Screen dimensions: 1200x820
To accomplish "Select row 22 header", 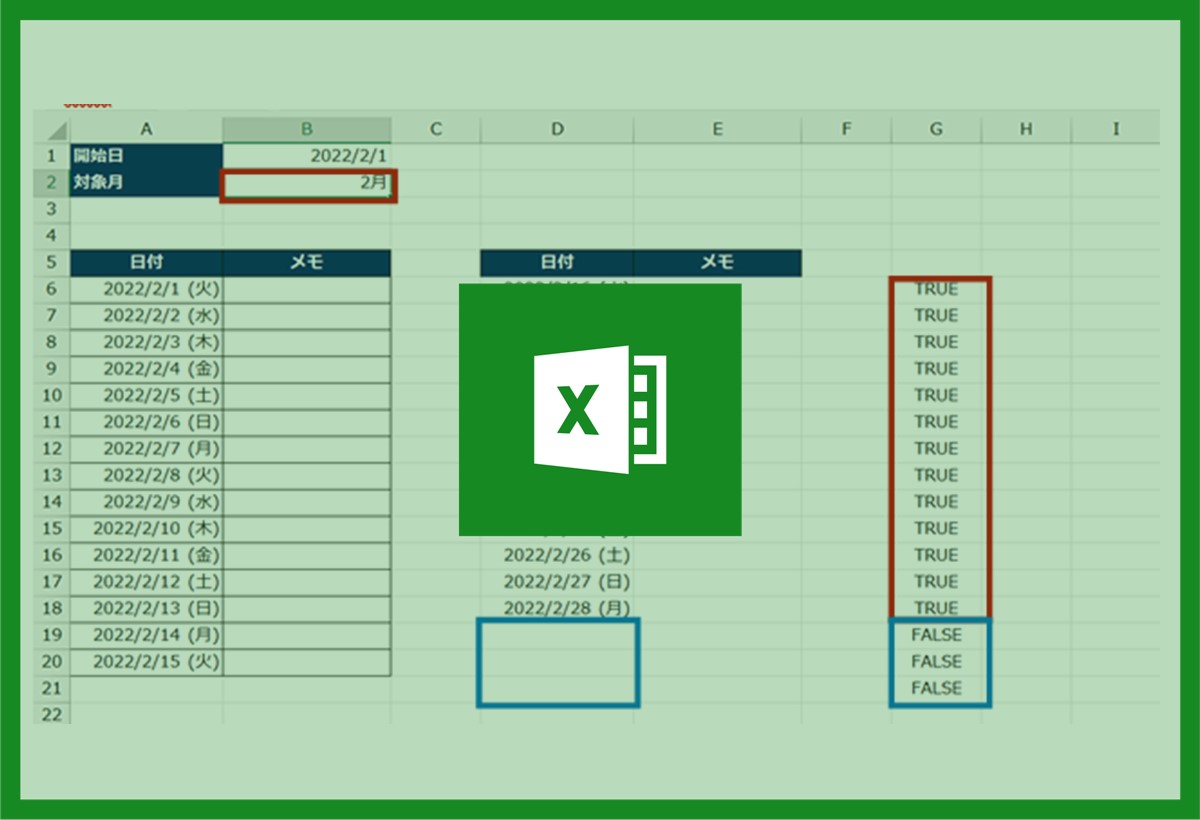I will [52, 714].
